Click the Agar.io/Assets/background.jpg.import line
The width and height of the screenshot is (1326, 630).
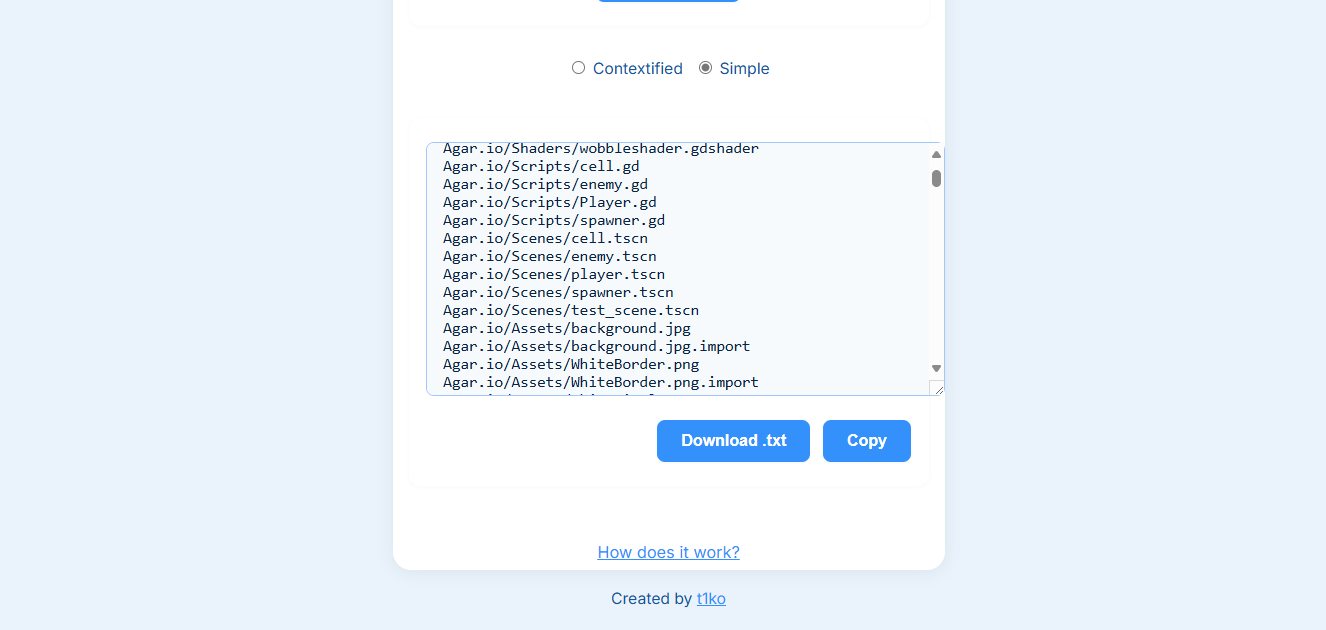click(596, 346)
